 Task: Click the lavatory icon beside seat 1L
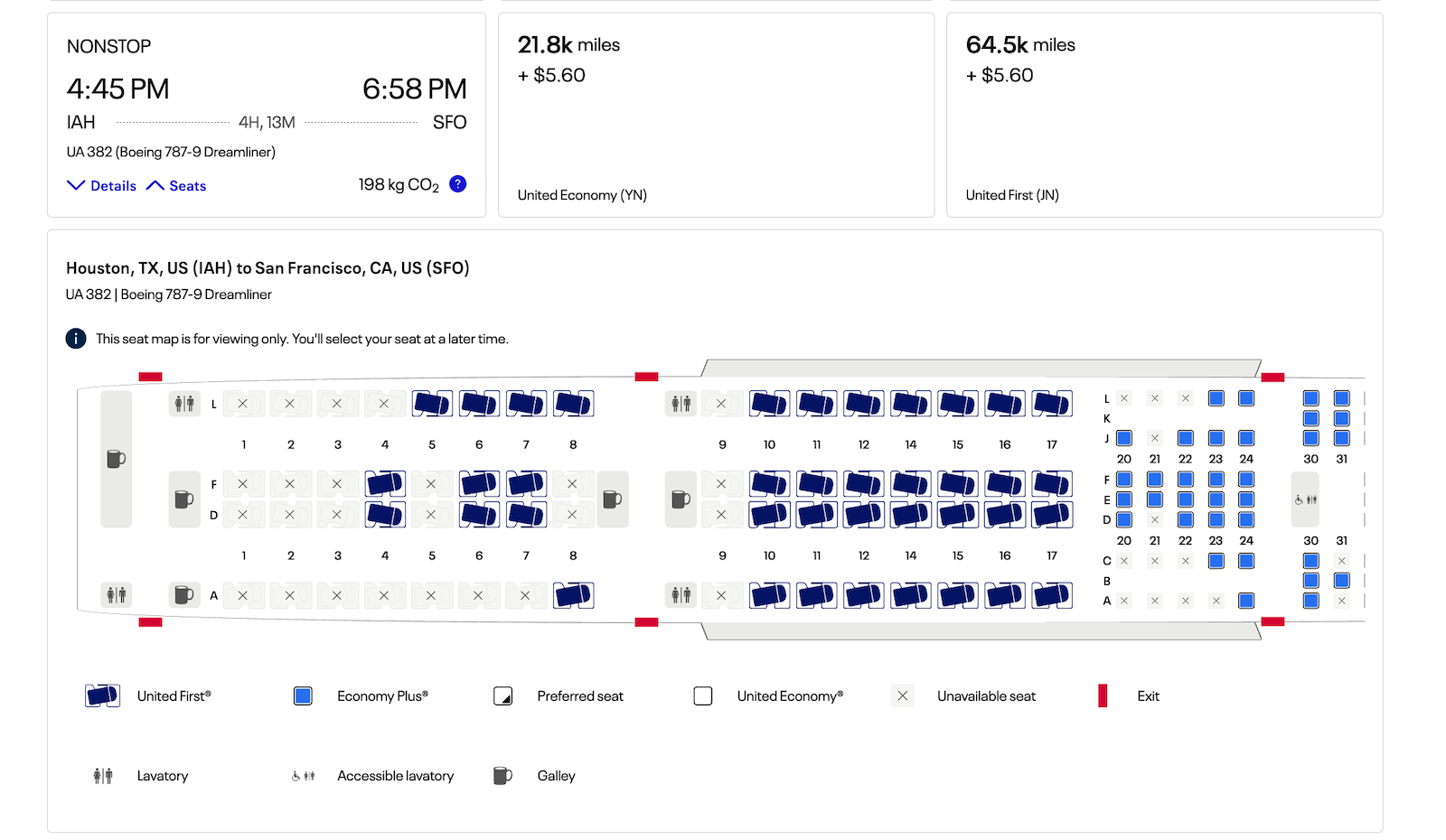pyautogui.click(x=184, y=404)
